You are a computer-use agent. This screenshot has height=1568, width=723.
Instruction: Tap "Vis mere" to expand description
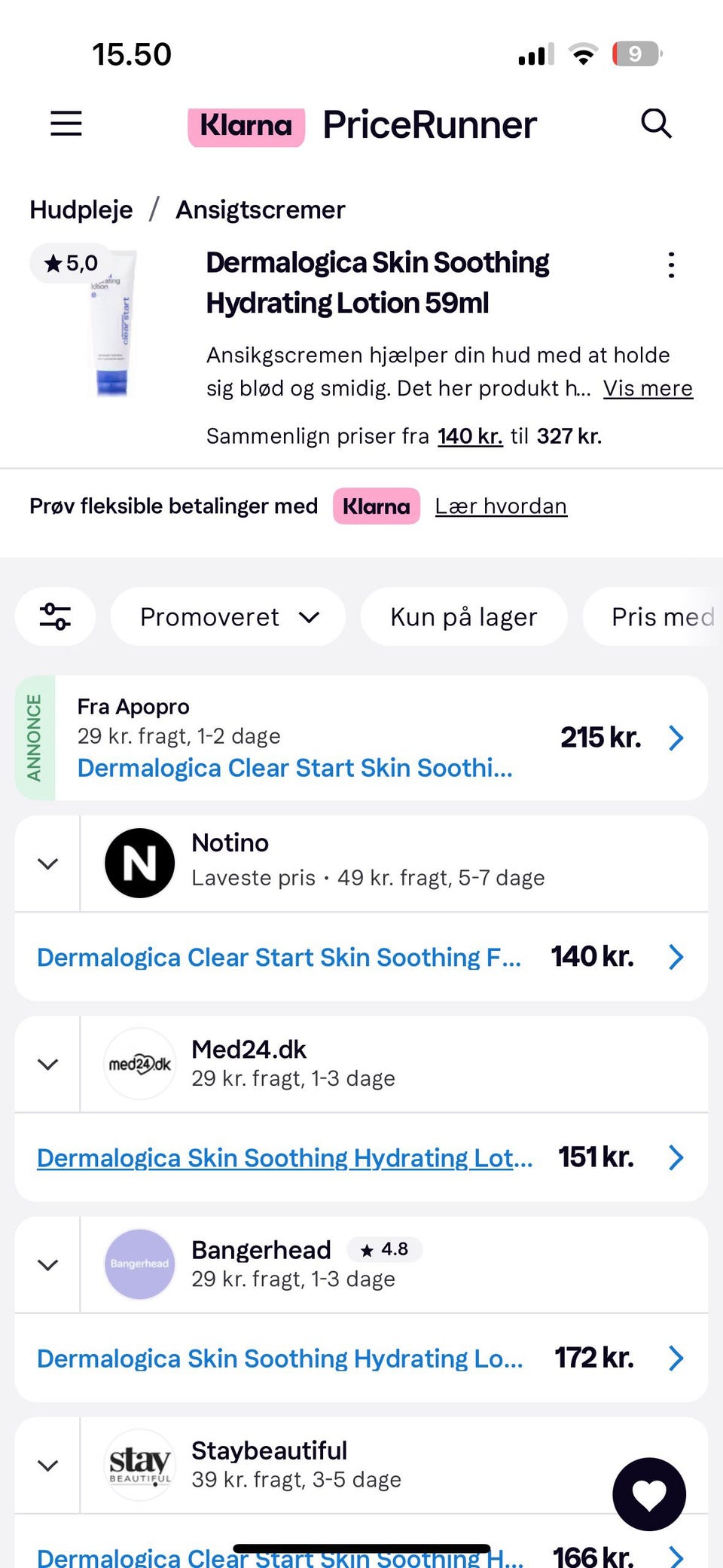(648, 388)
